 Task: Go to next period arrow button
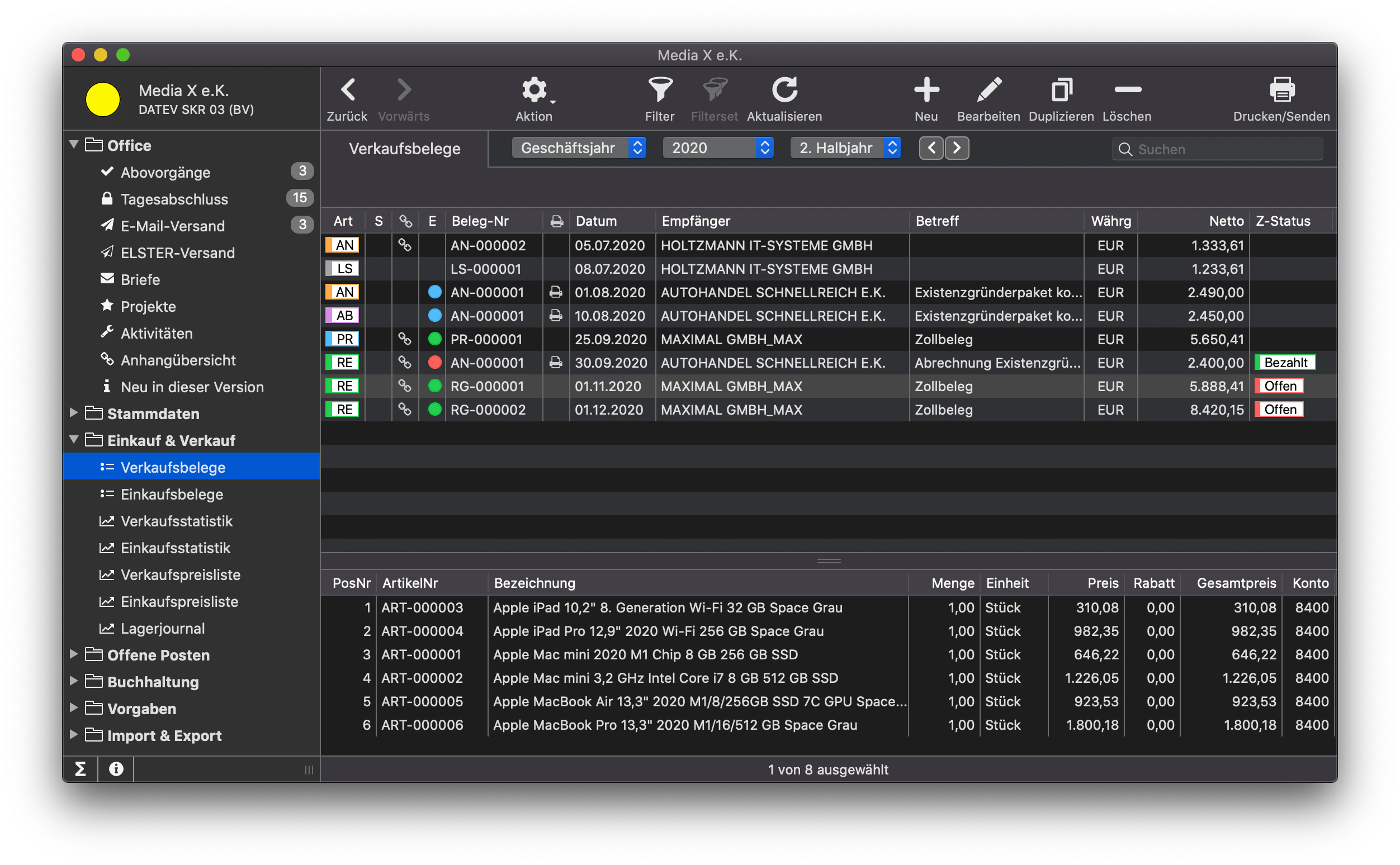click(x=957, y=148)
